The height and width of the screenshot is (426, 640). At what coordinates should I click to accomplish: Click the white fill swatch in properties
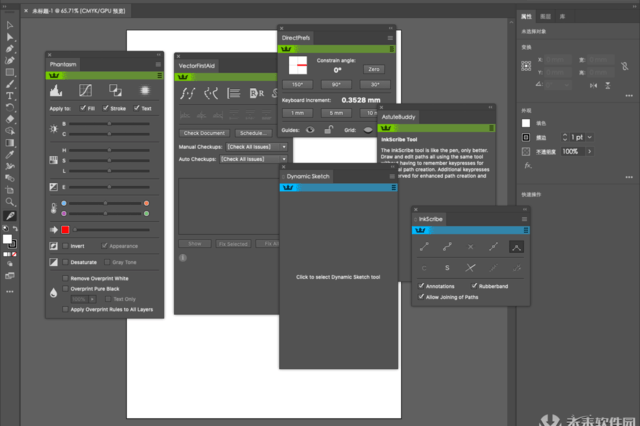pos(526,123)
